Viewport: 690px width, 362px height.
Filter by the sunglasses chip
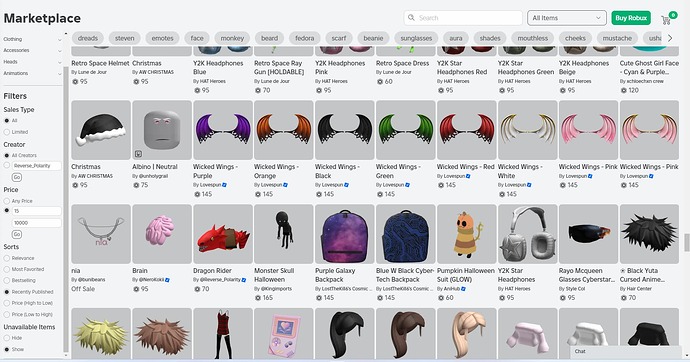[416, 38]
